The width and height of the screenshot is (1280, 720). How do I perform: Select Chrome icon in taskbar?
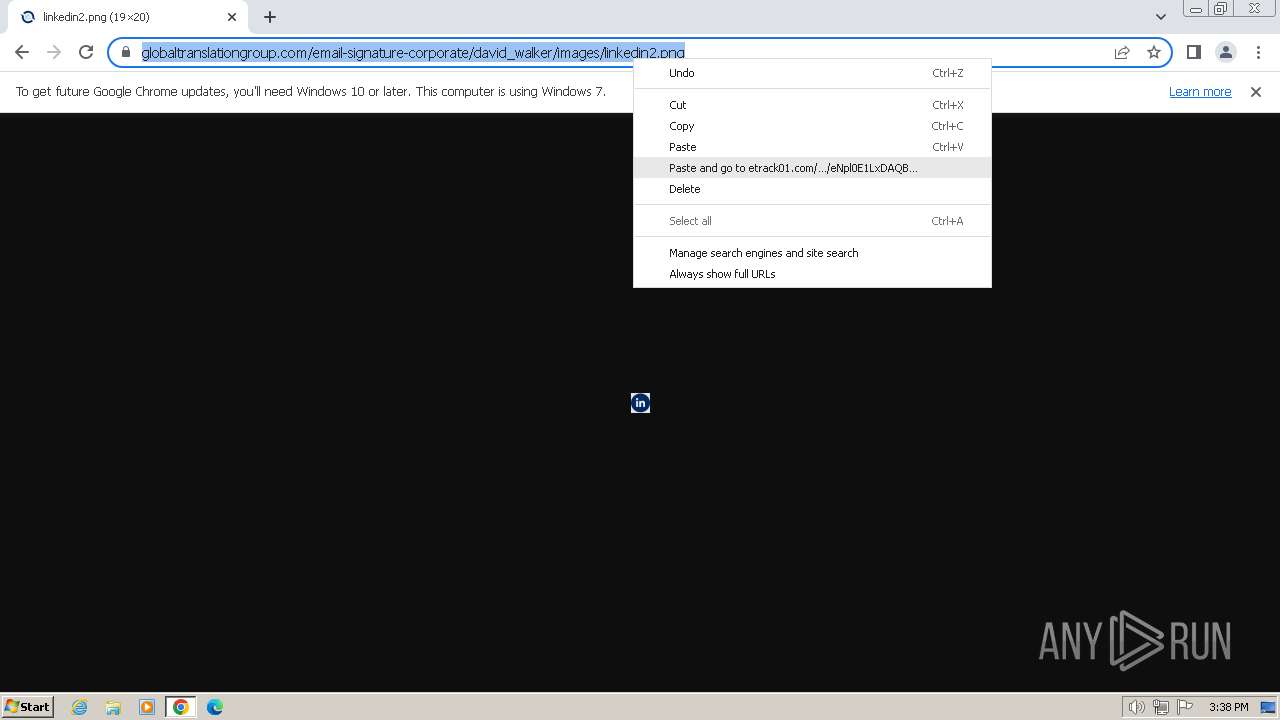(181, 707)
